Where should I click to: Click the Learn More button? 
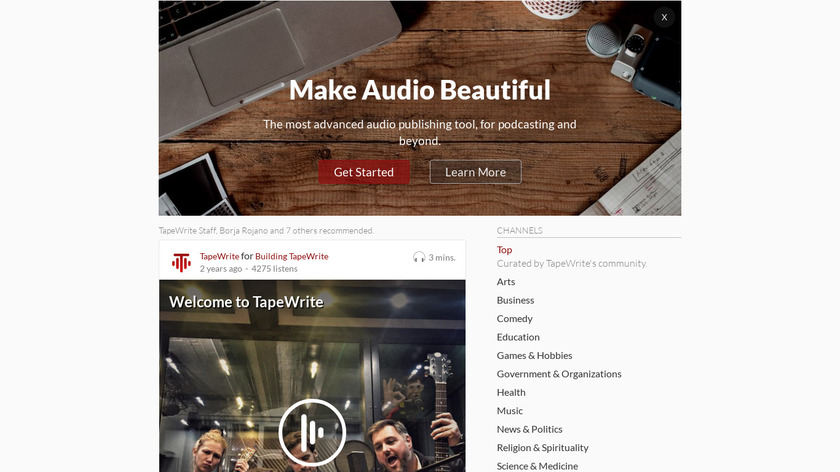click(x=475, y=172)
